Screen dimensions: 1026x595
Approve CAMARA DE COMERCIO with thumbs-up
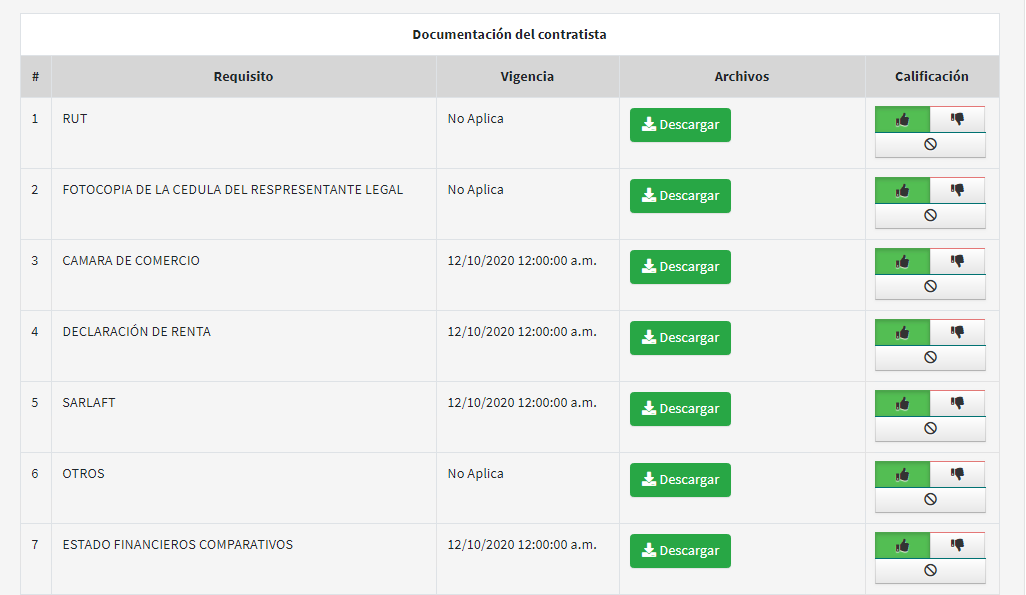click(902, 261)
